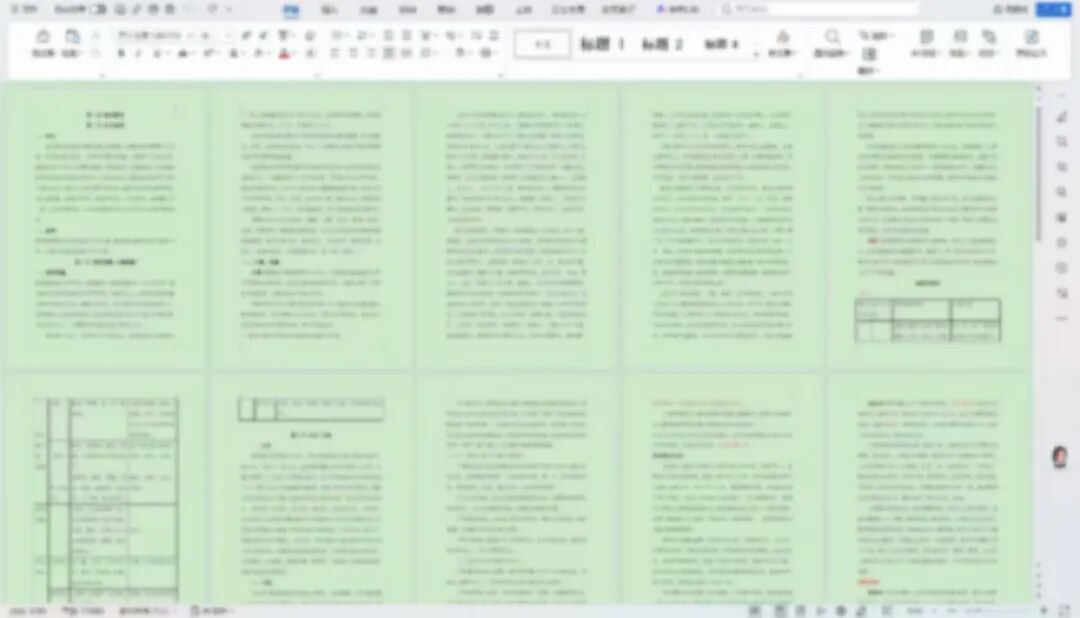Click the red font color icon
The image size is (1080, 618).
[x=284, y=54]
